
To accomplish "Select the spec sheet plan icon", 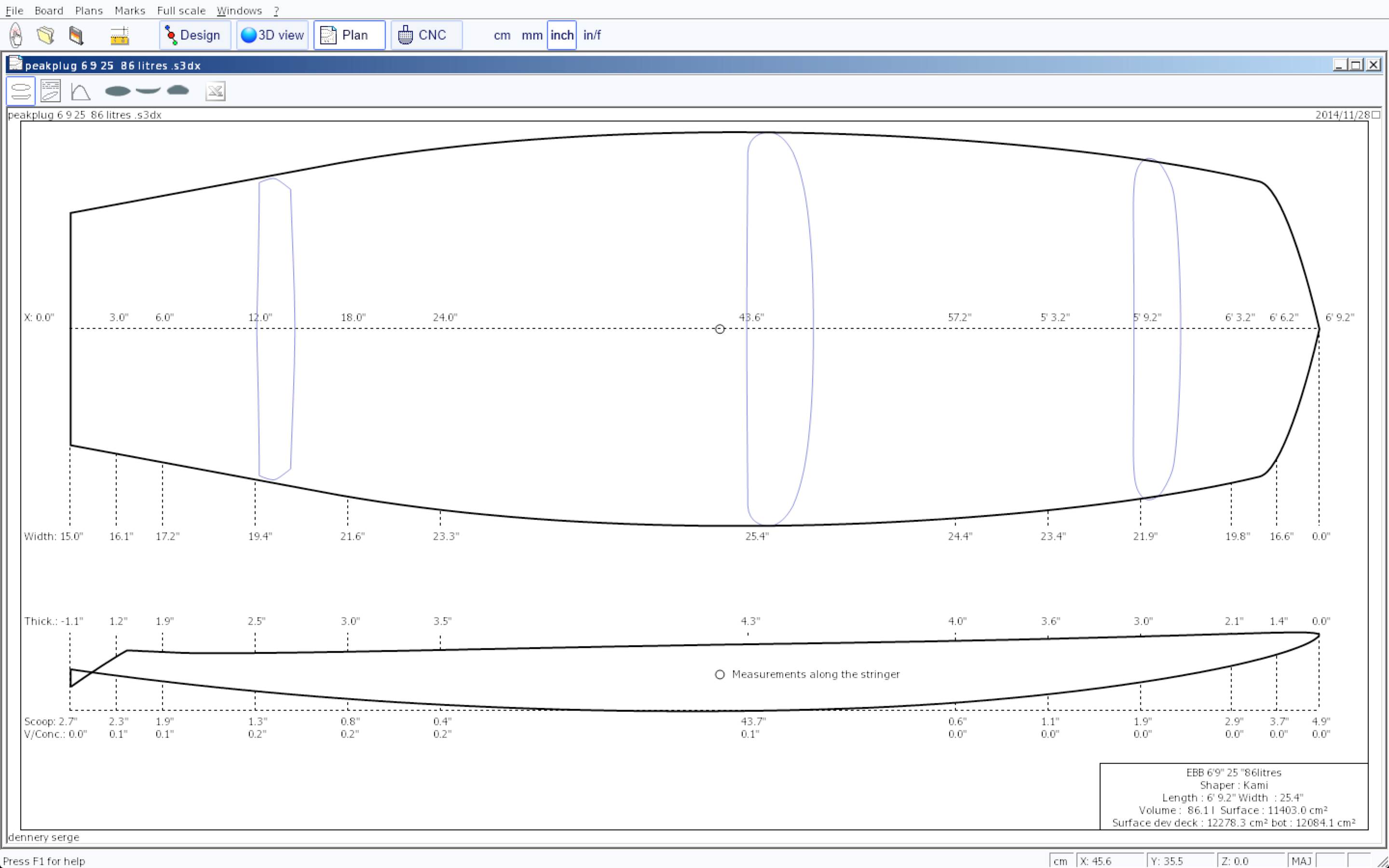I will [x=51, y=91].
